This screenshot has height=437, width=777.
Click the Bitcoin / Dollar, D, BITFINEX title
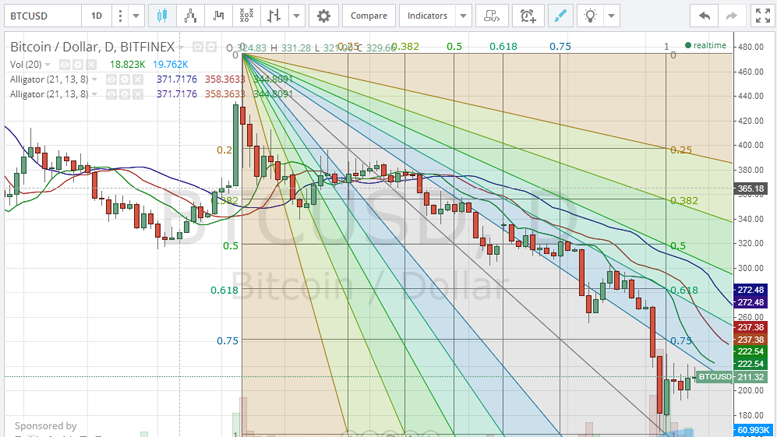92,47
